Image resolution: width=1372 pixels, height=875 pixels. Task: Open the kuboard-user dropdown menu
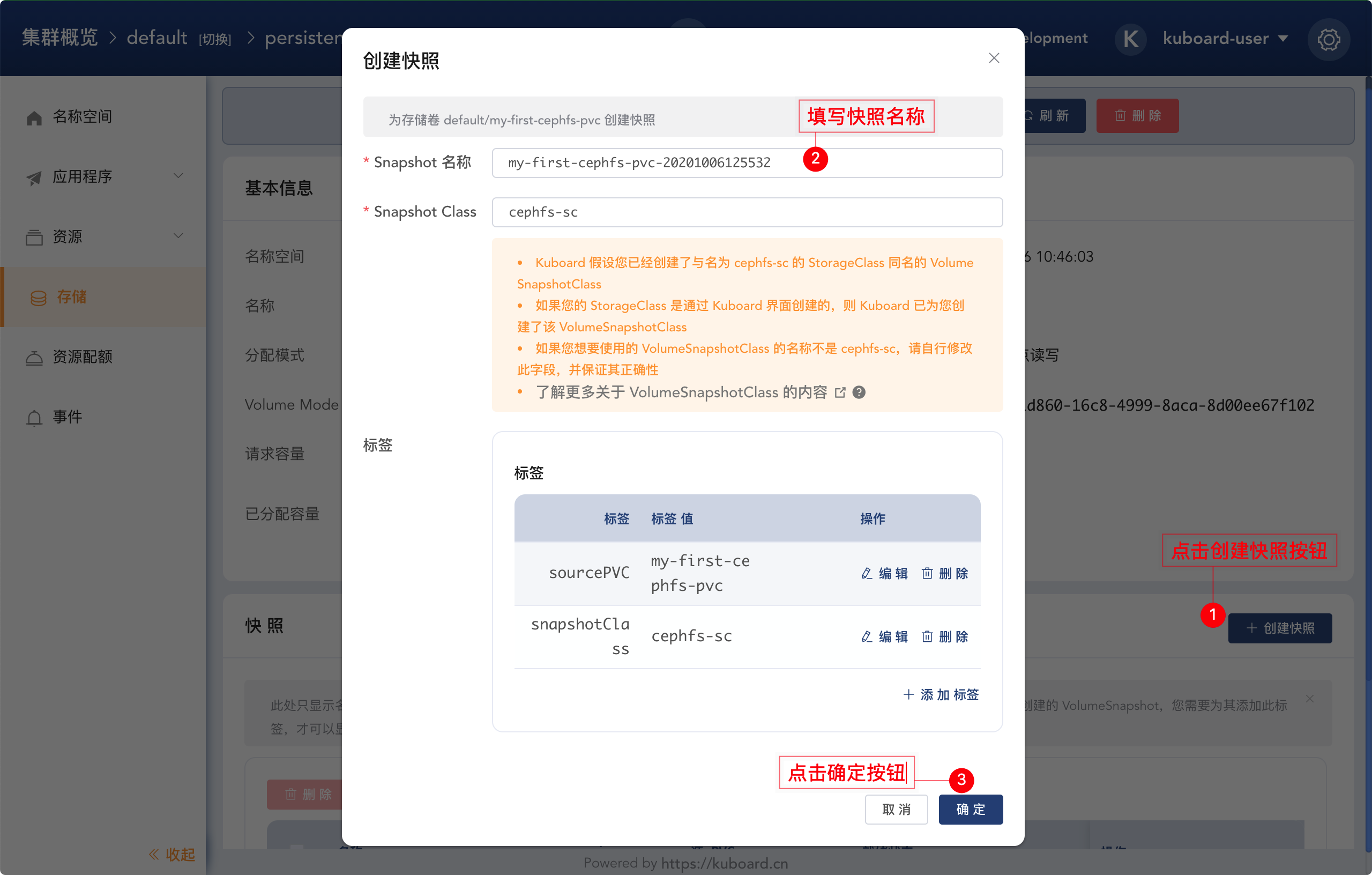click(1225, 38)
